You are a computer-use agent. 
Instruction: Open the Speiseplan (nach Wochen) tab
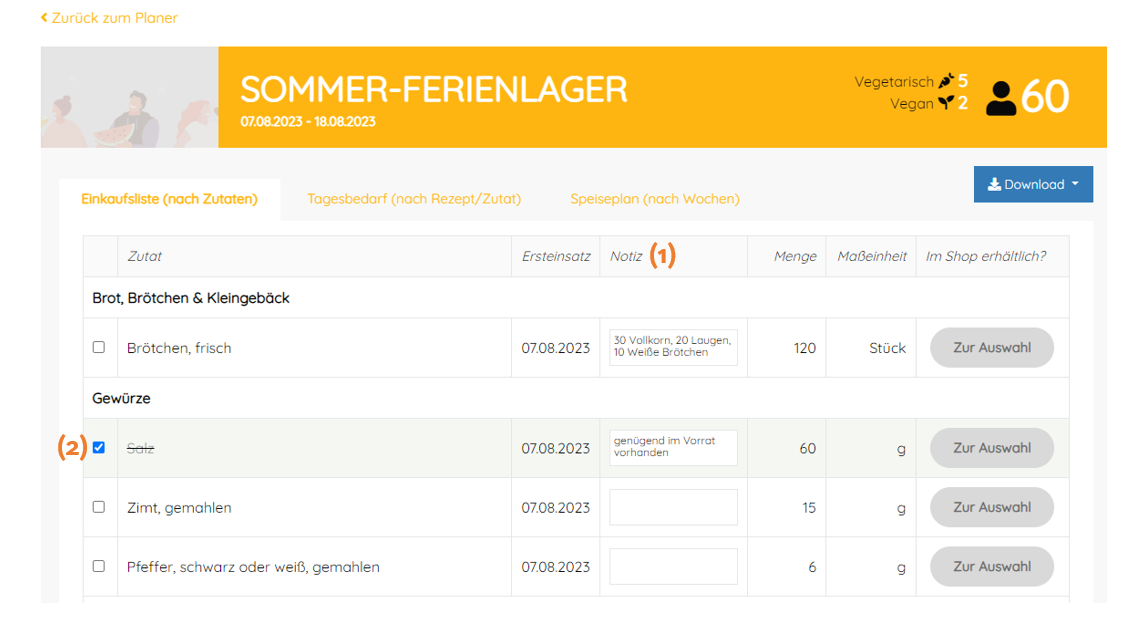pos(654,199)
